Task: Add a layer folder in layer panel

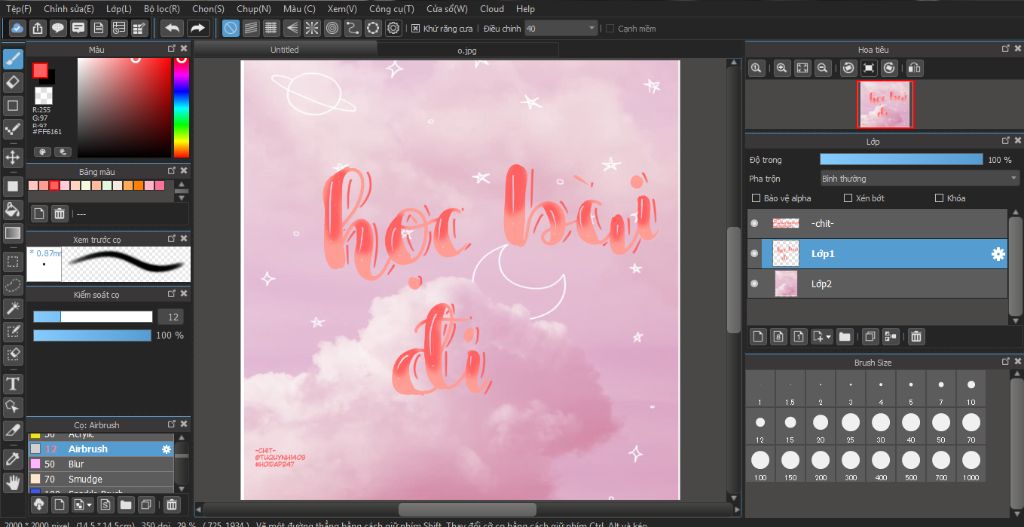Action: coord(844,336)
